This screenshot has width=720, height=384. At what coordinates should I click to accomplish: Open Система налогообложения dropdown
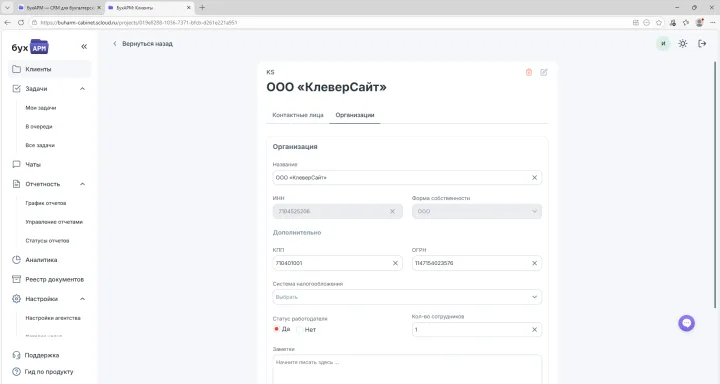click(x=407, y=297)
